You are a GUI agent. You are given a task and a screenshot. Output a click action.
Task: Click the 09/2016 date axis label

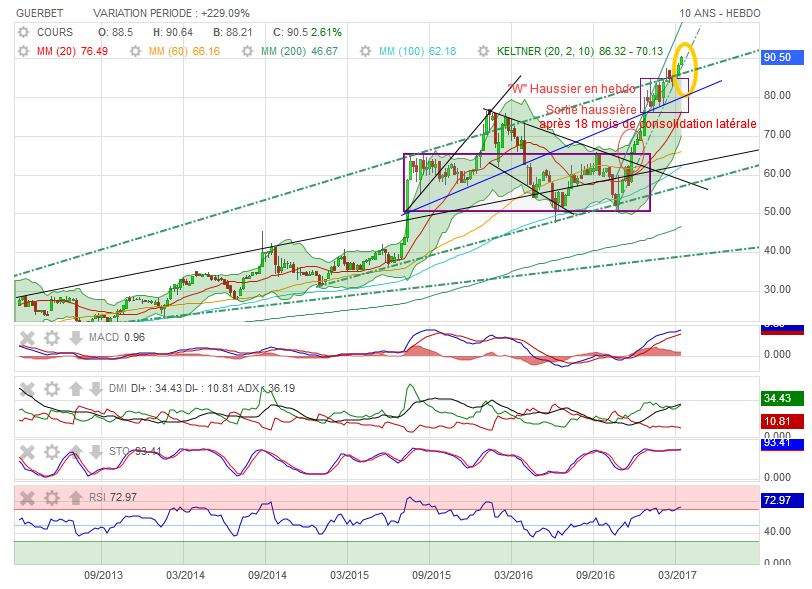click(596, 576)
